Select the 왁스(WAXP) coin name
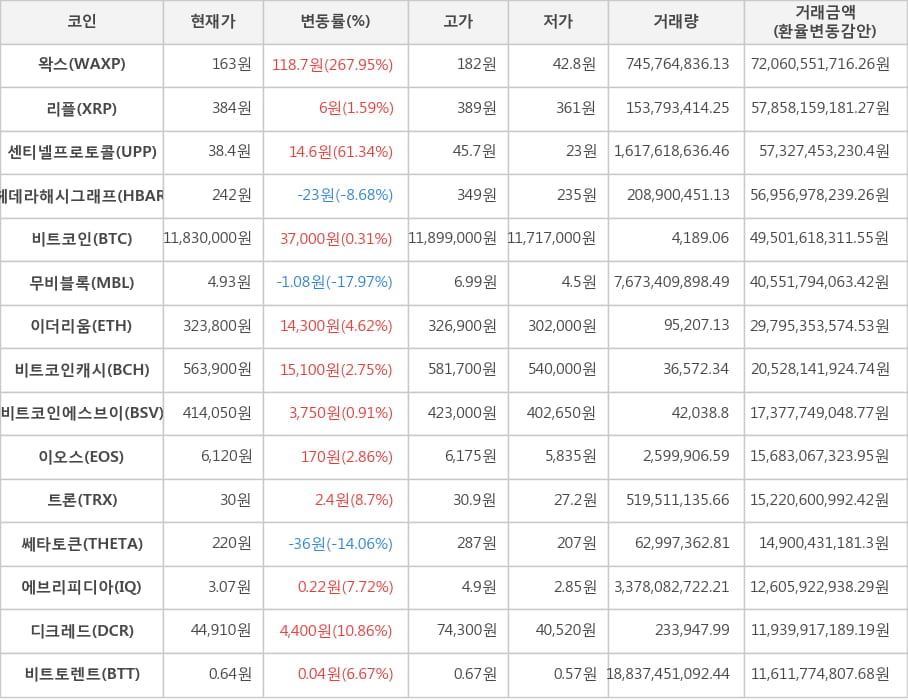 click(82, 64)
